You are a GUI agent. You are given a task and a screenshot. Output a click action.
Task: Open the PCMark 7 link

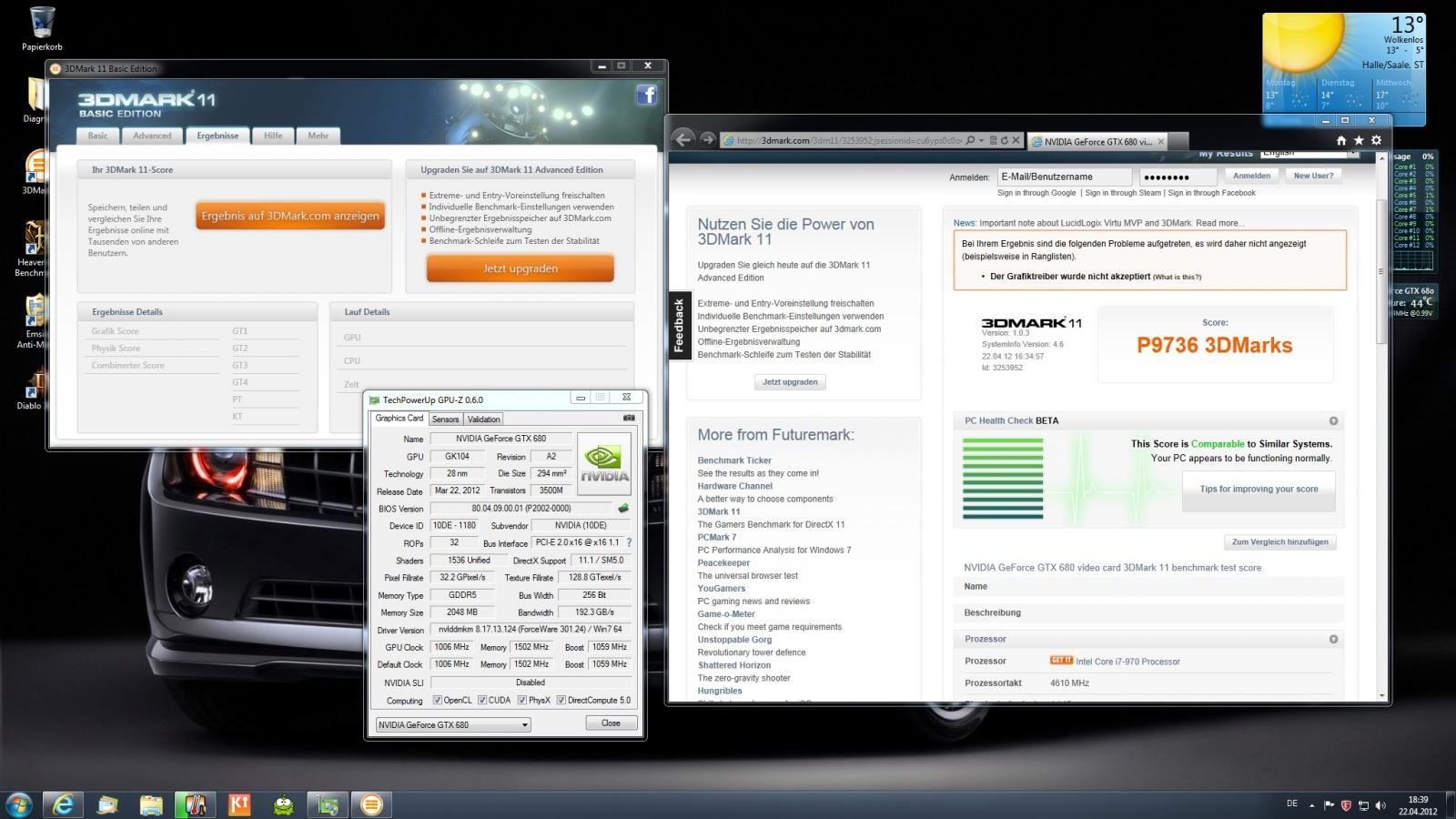717,537
